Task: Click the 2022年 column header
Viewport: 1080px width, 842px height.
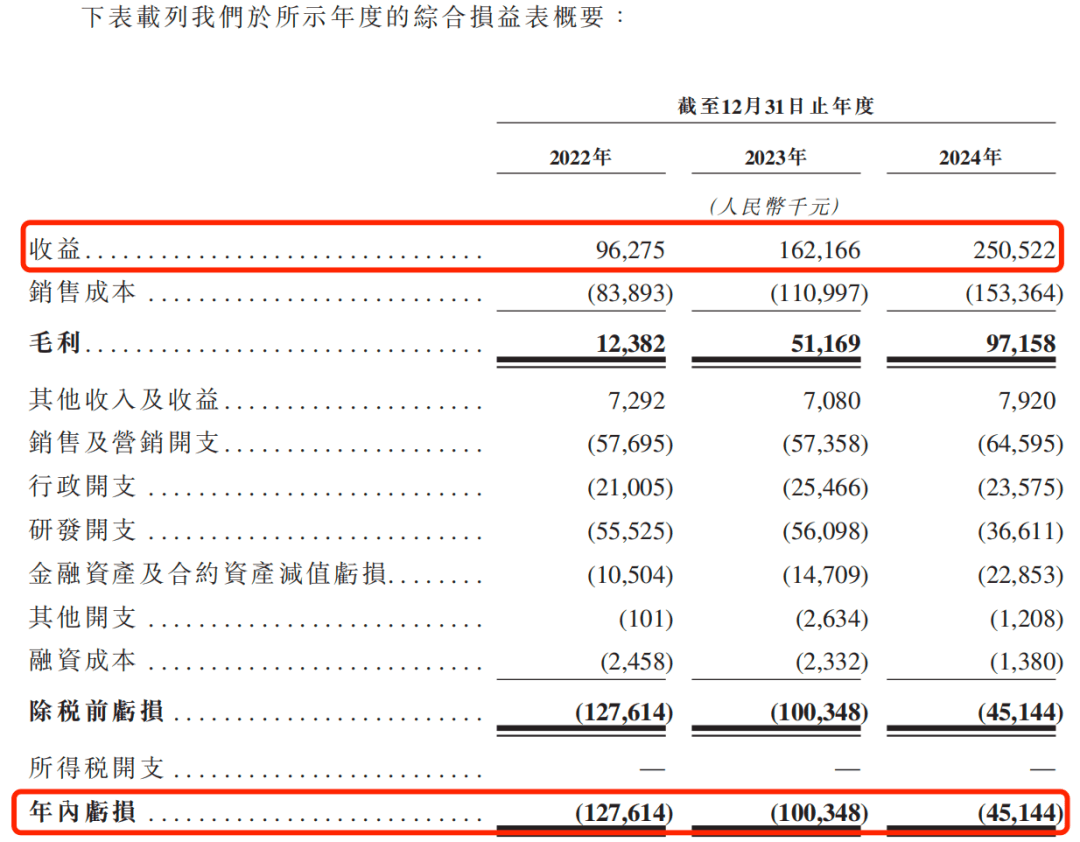Action: point(580,158)
